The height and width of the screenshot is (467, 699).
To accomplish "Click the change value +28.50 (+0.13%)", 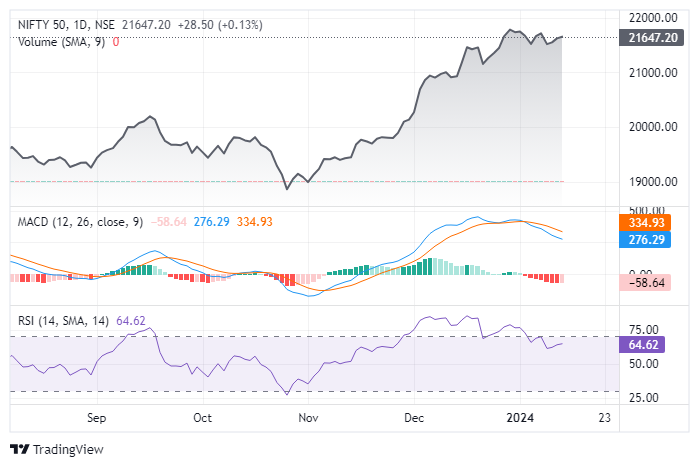I will point(220,25).
